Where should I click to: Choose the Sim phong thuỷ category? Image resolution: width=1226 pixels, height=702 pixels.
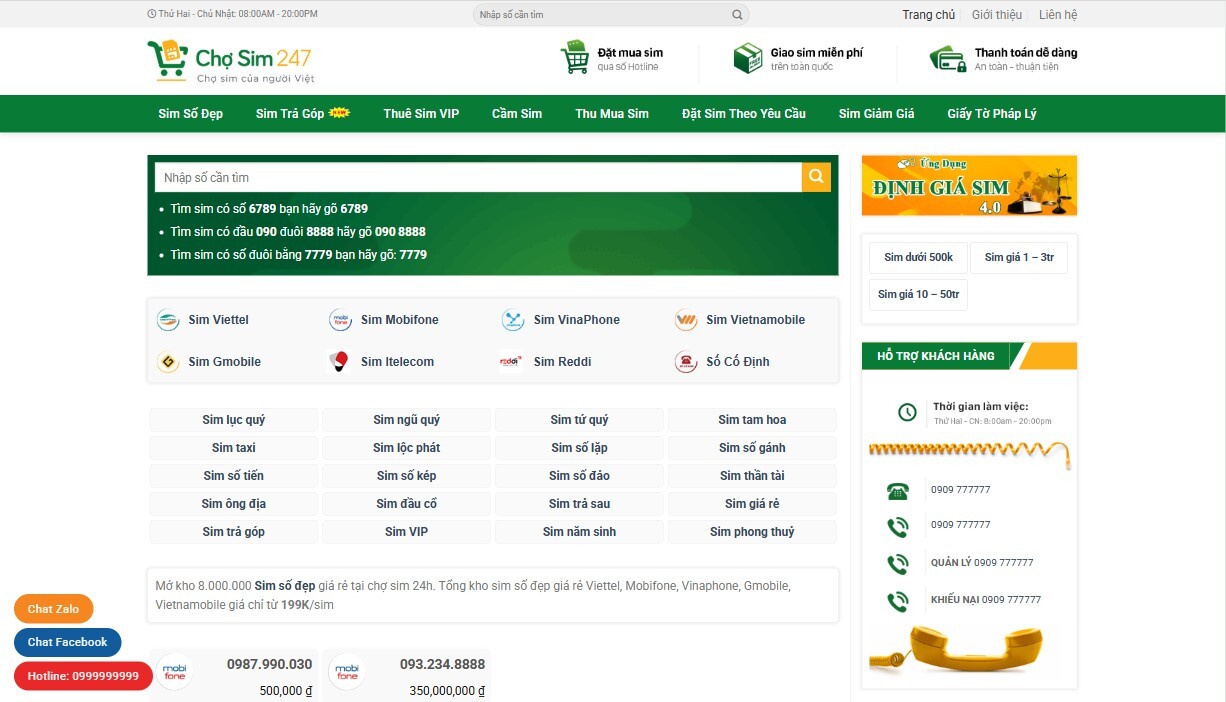point(752,532)
